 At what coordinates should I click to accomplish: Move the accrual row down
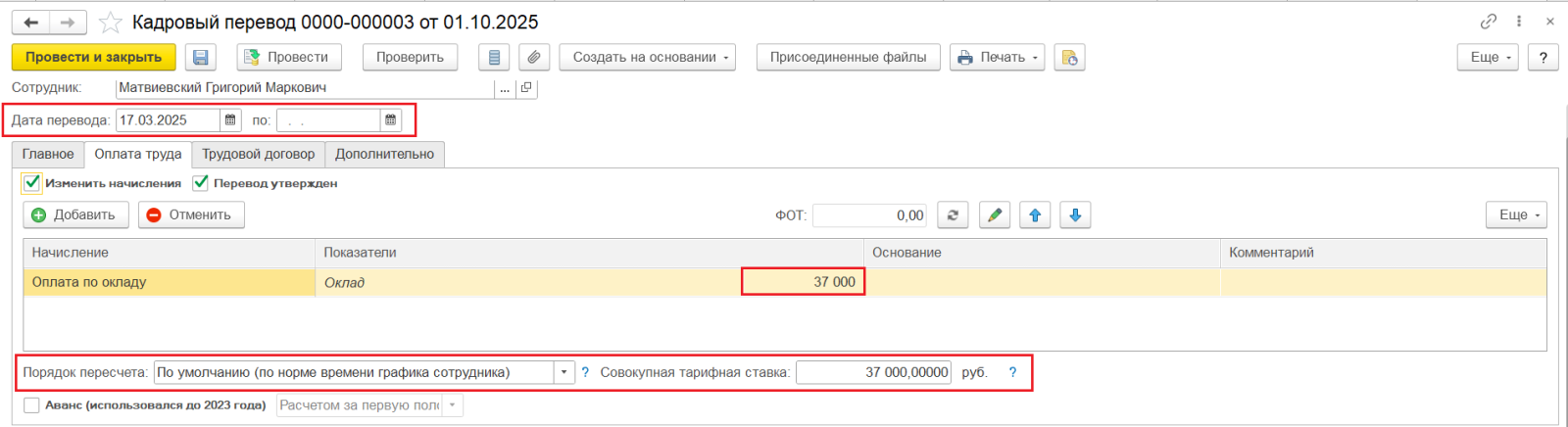pyautogui.click(x=1075, y=215)
